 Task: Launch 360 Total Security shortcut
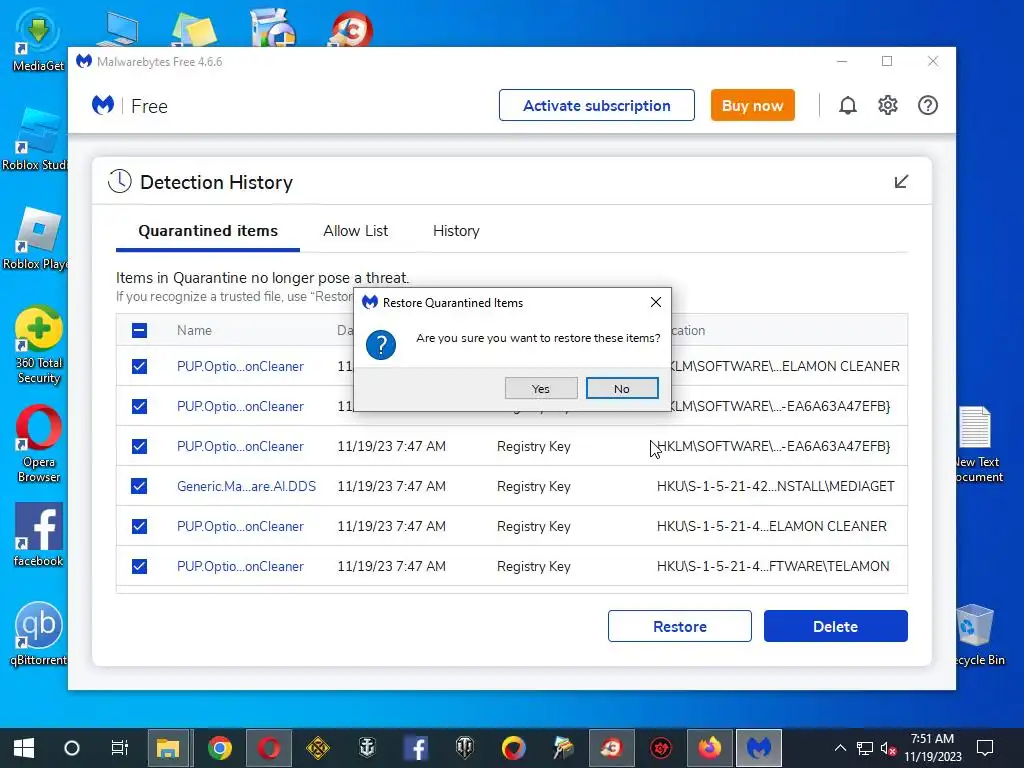point(39,345)
